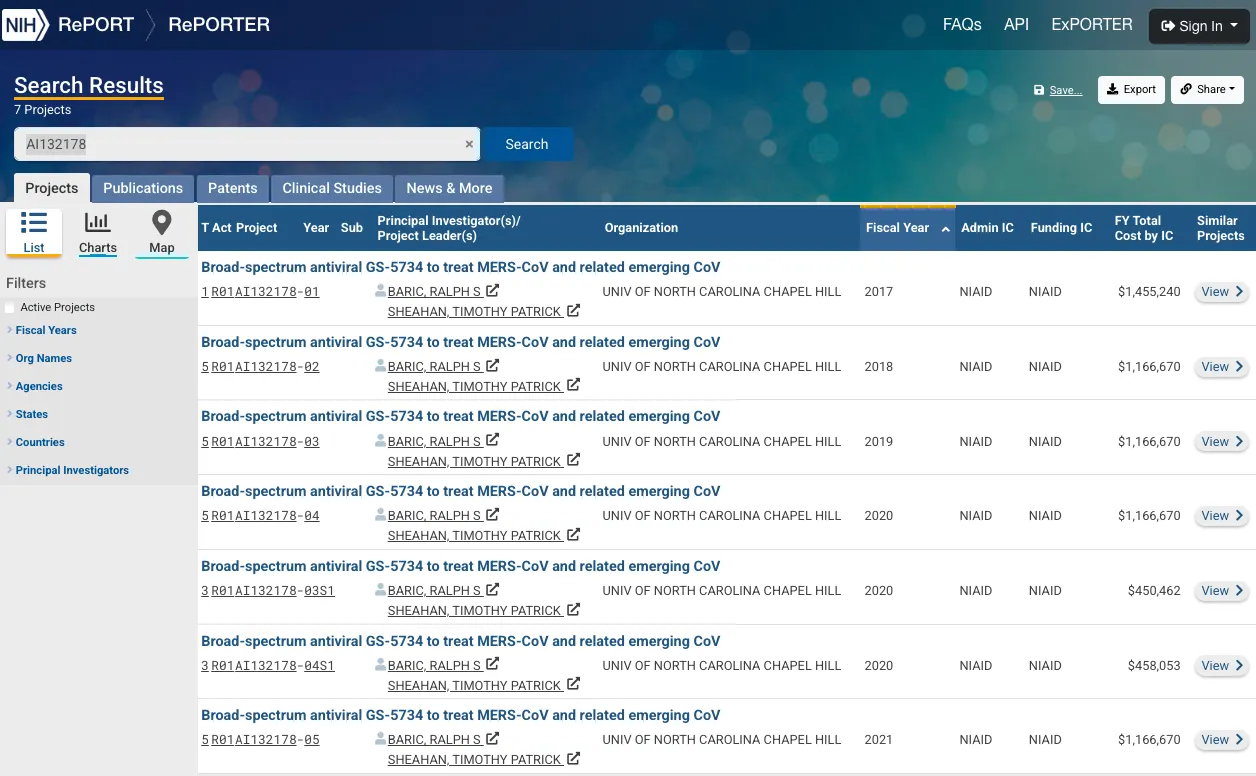Open FAQs in the top navigation
1256x776 pixels.
coord(962,25)
